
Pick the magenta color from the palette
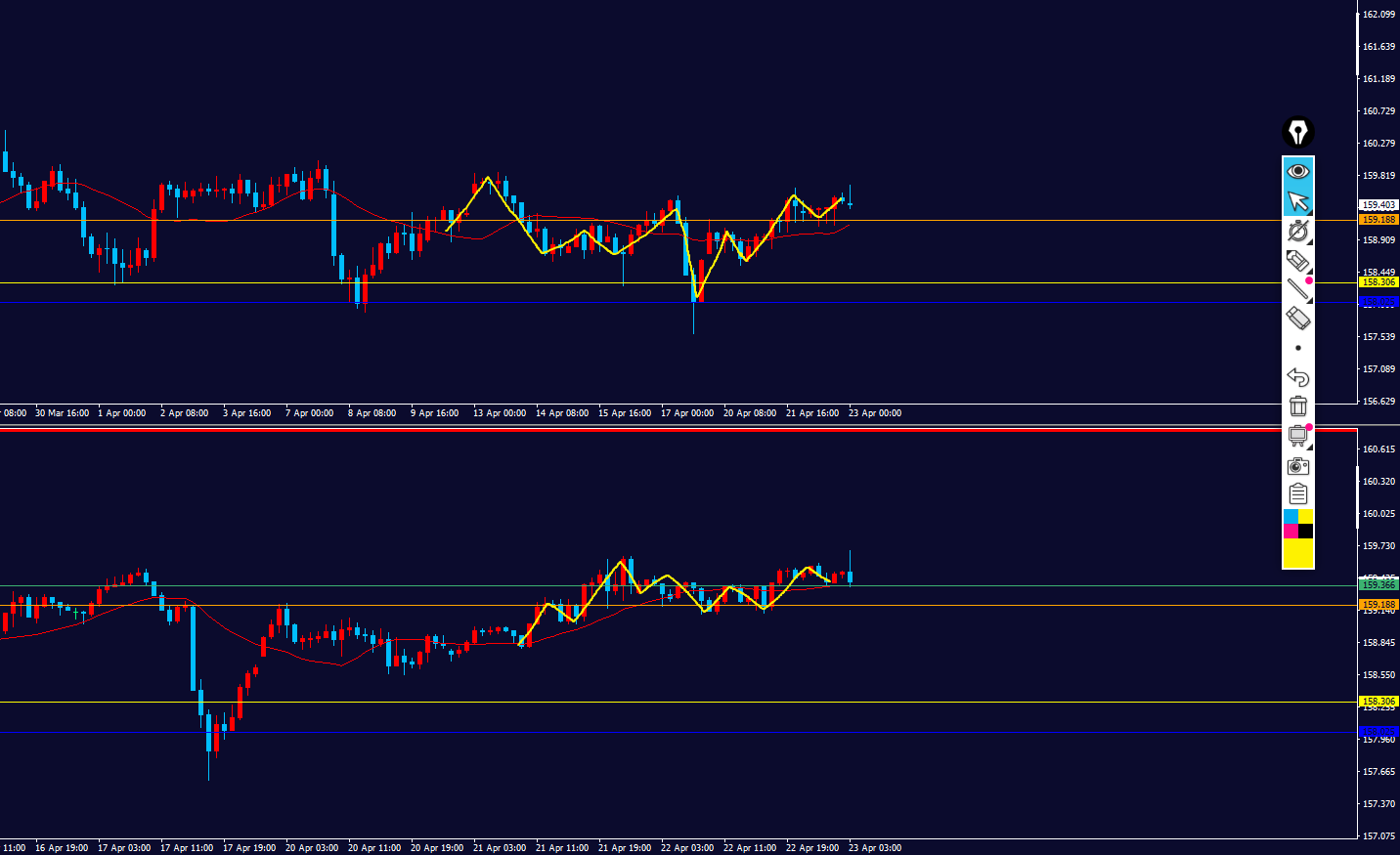pyautogui.click(x=1291, y=531)
